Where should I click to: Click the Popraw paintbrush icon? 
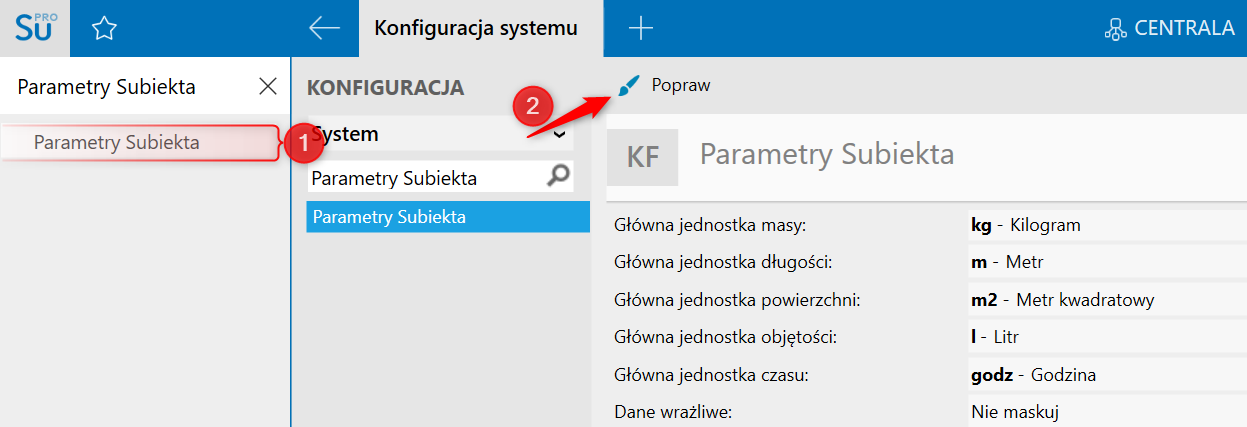(628, 86)
